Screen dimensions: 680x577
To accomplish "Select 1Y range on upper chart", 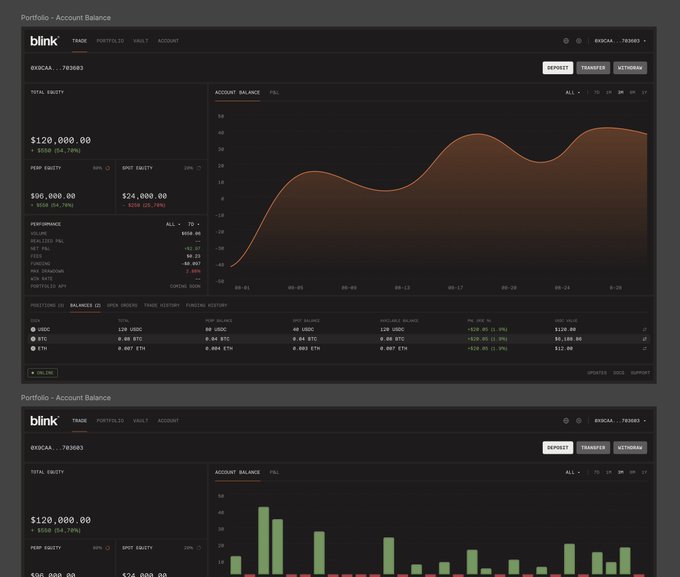I will [x=644, y=92].
